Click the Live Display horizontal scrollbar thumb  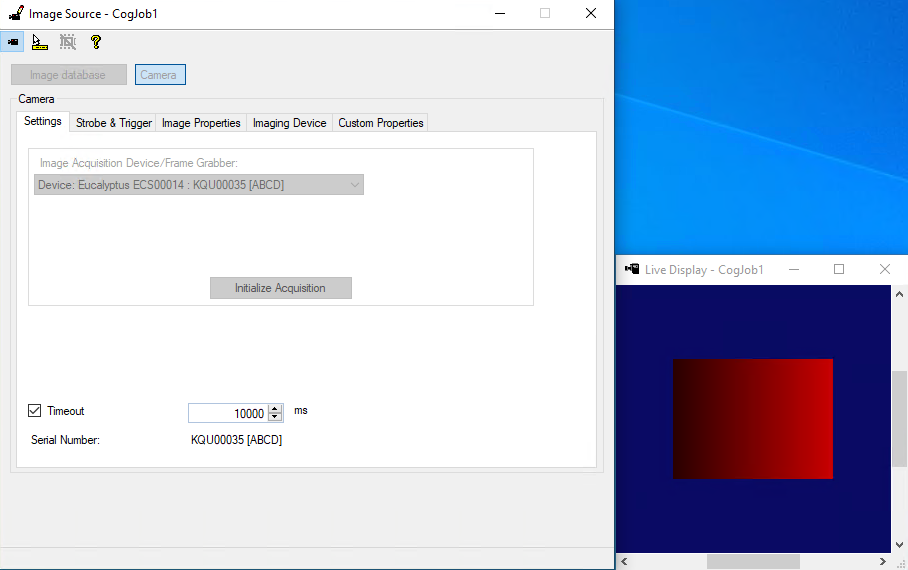(x=753, y=562)
